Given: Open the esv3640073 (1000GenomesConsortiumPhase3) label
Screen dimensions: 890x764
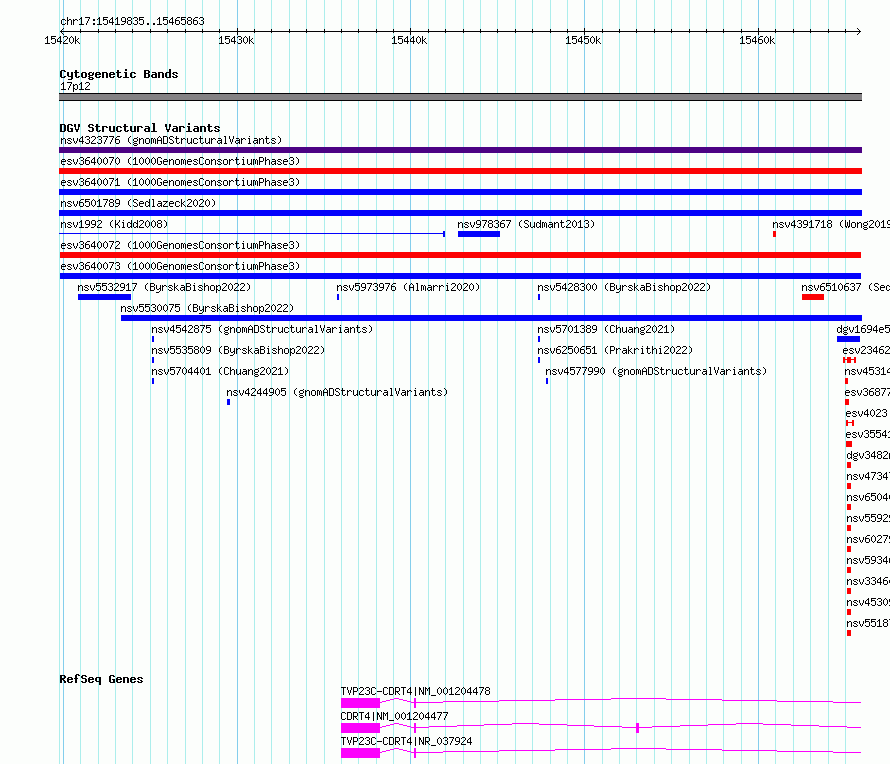Looking at the screenshot, I should (180, 266).
